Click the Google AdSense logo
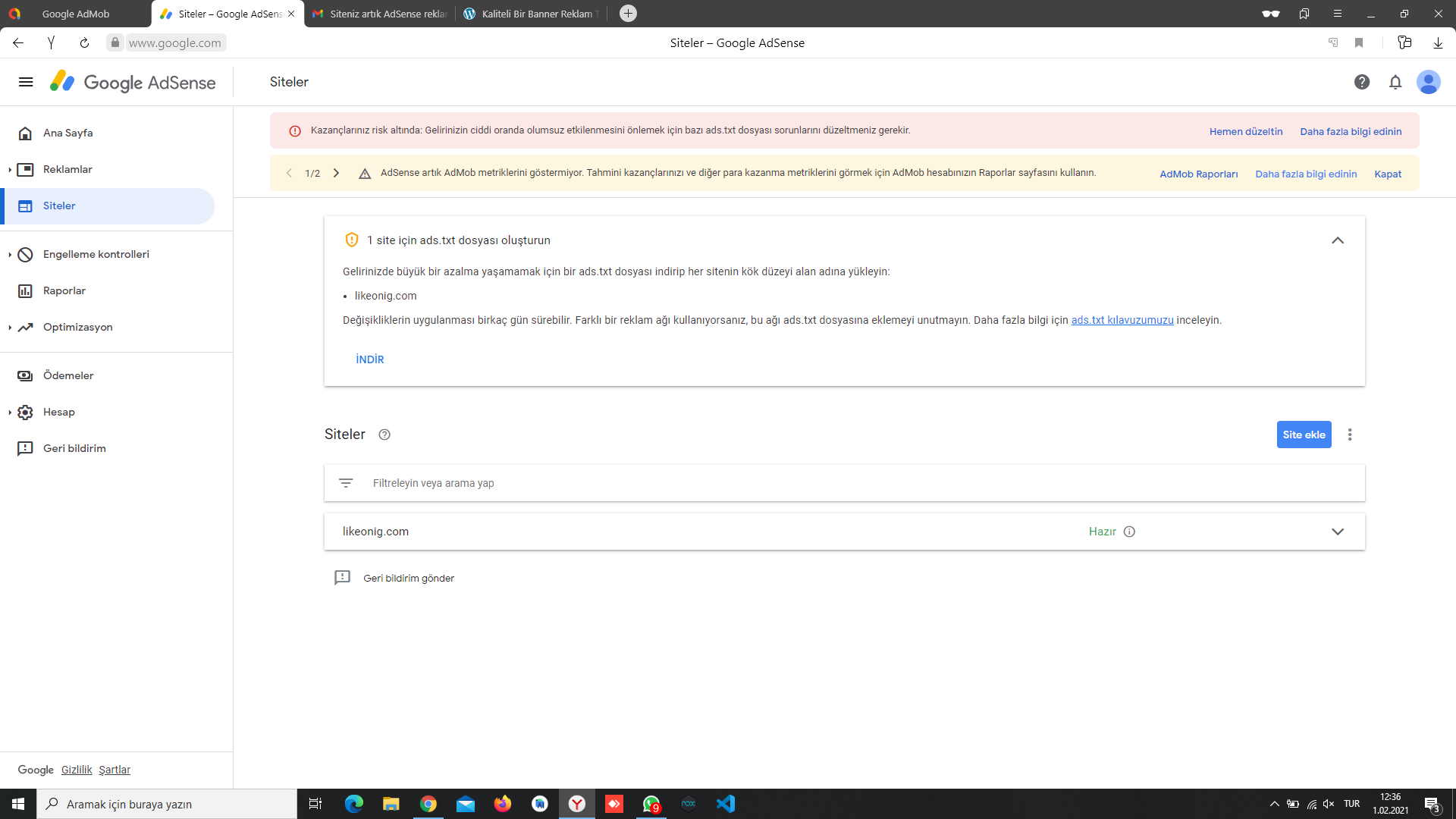 tap(133, 82)
